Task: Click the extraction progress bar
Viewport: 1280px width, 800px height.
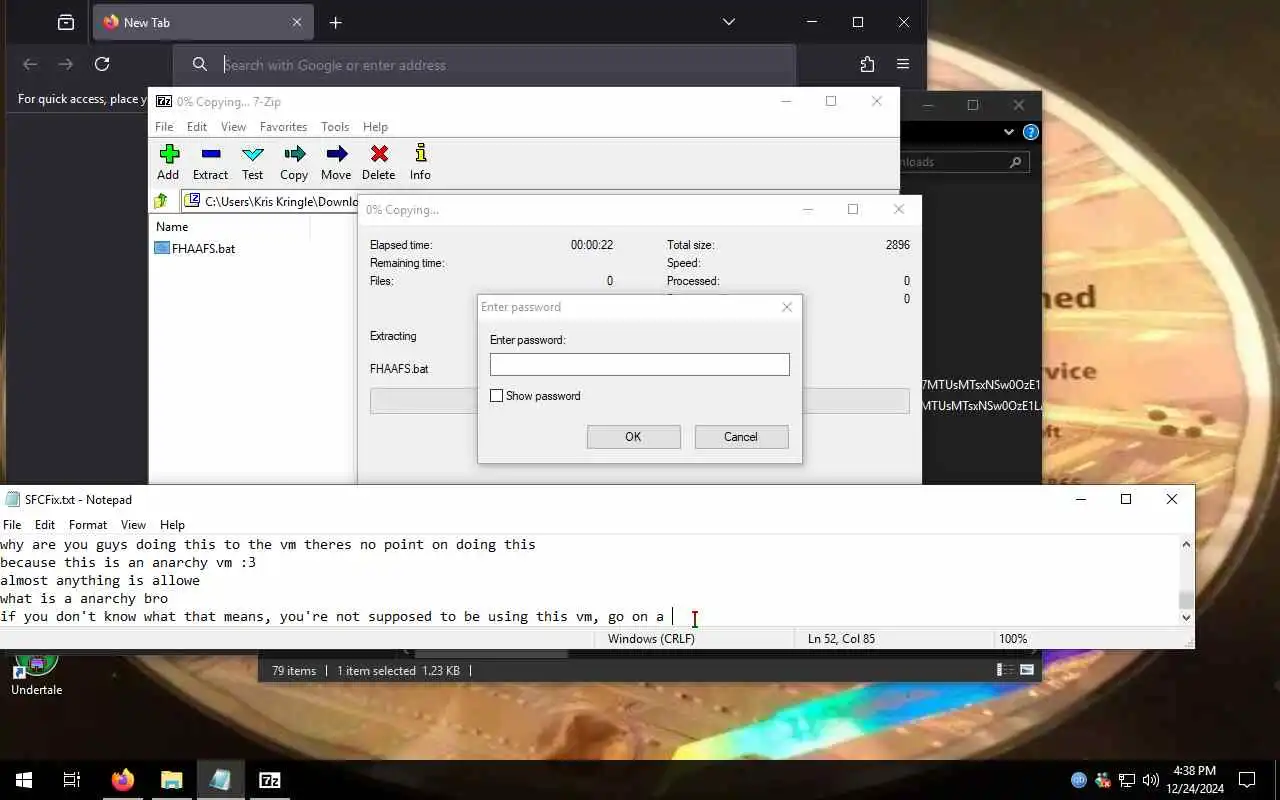Action: pos(640,401)
